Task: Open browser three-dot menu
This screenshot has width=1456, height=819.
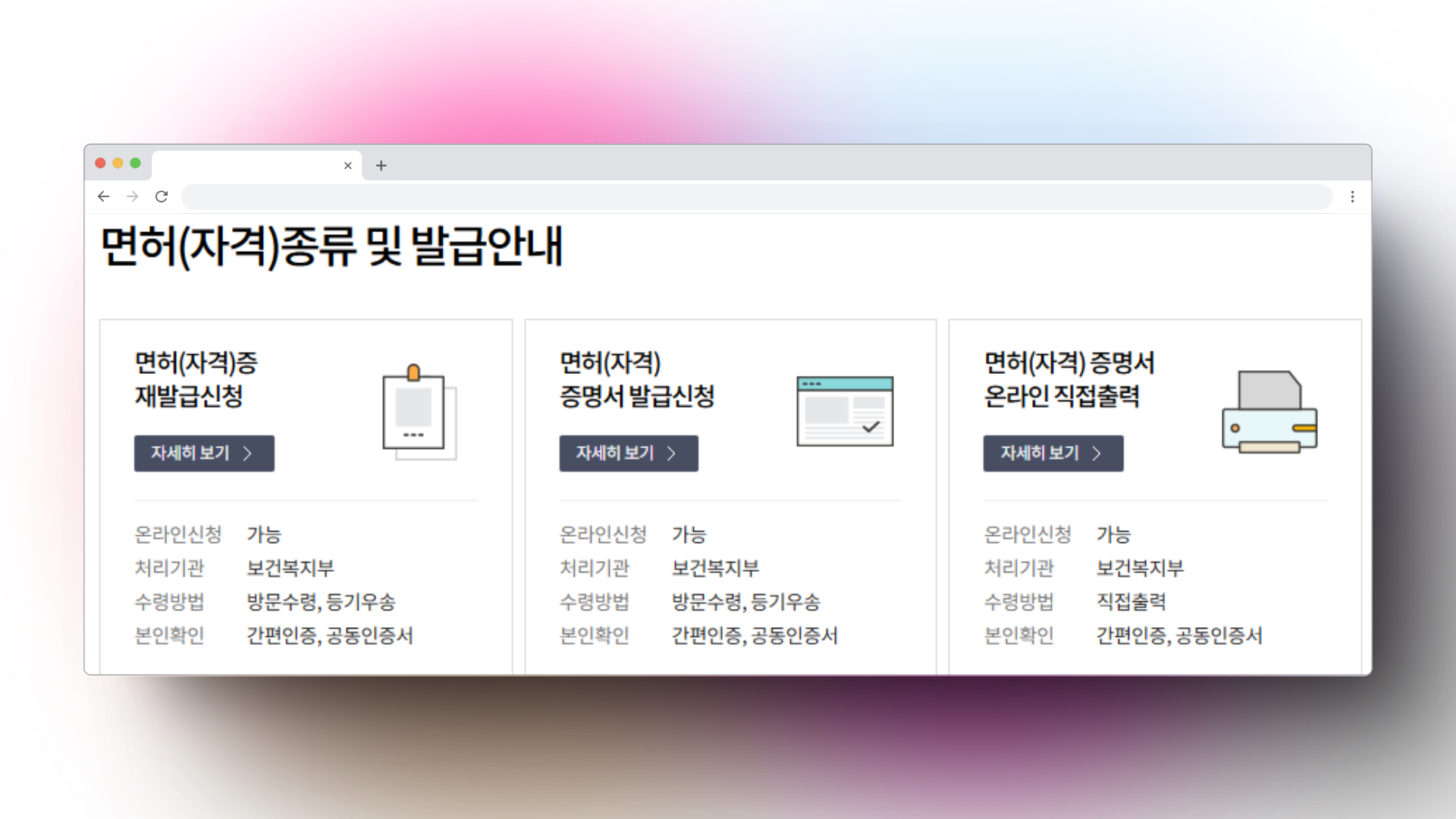Action: (1352, 196)
